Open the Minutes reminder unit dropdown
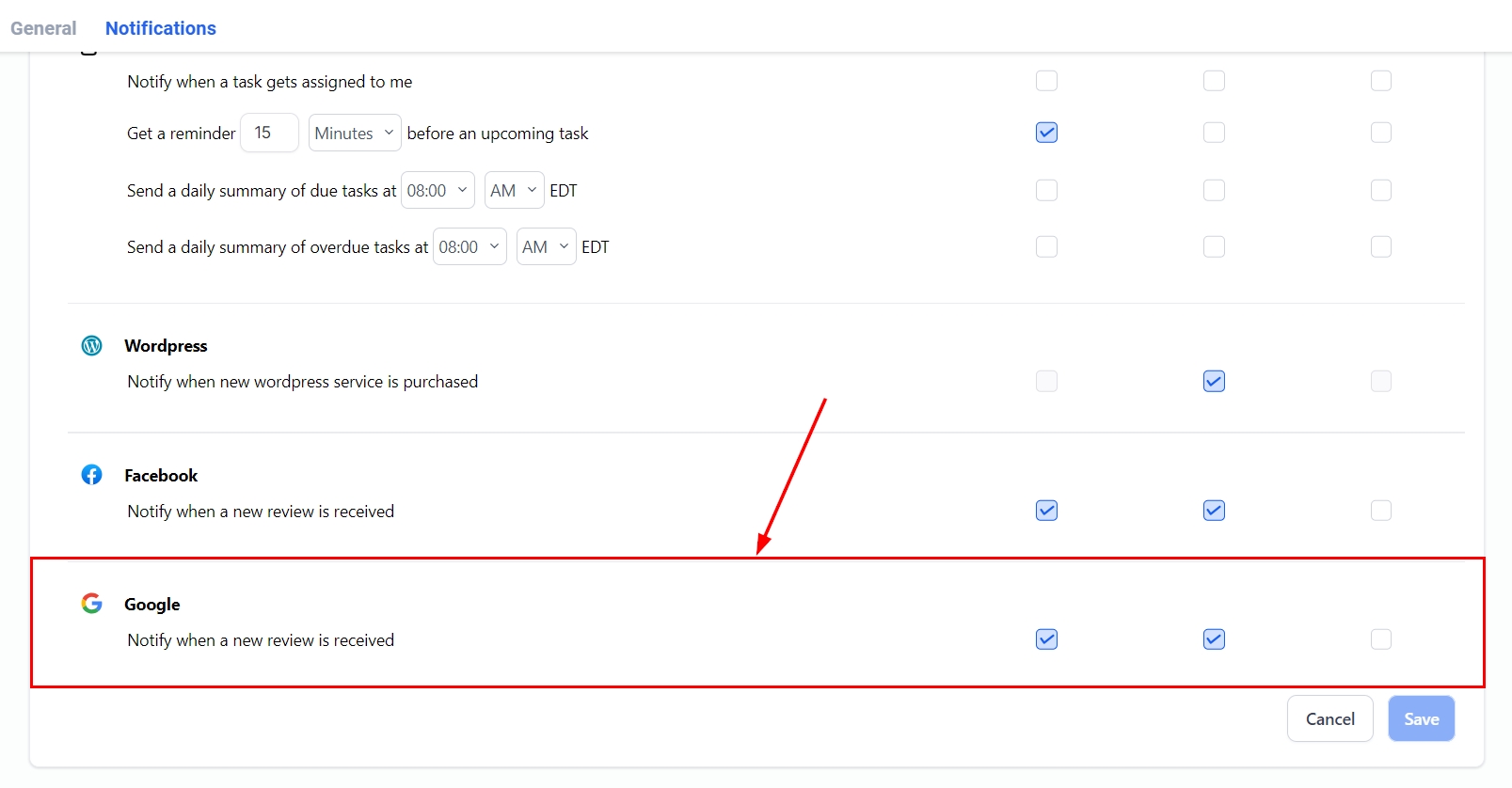Image resolution: width=1512 pixels, height=788 pixels. tap(355, 133)
